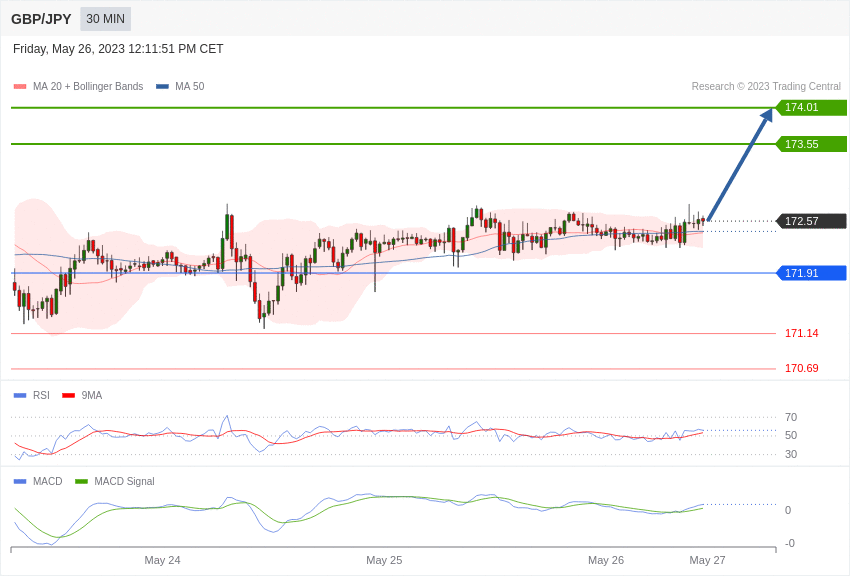Click the RSI 30 axis value
This screenshot has width=850, height=576.
[791, 454]
